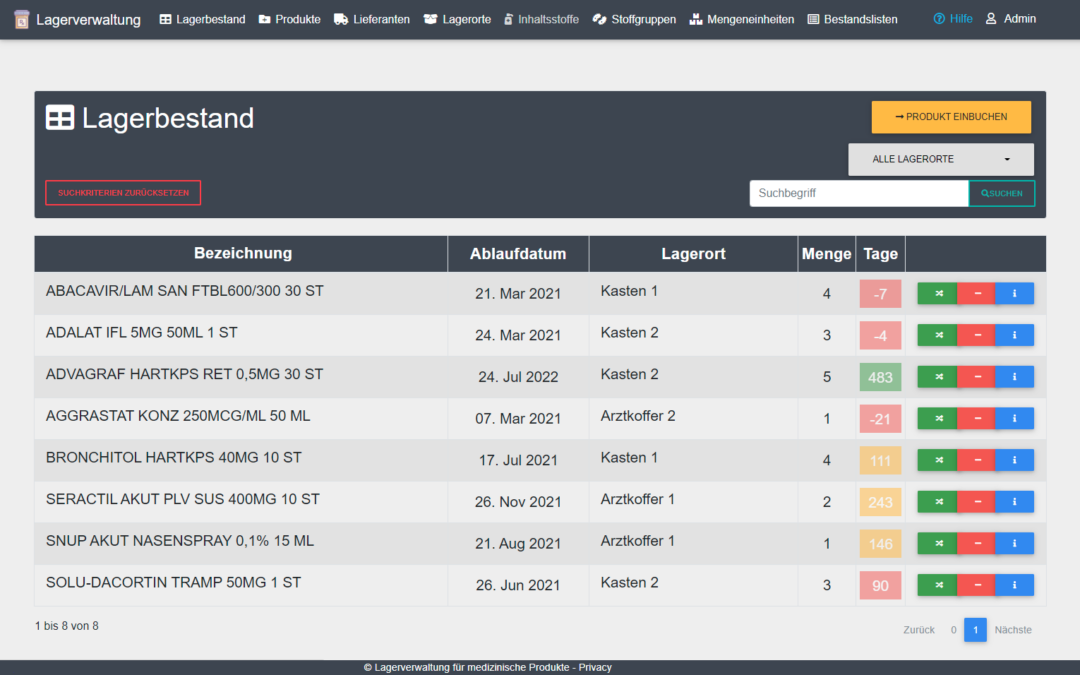The width and height of the screenshot is (1080, 675).
Task: Click the Suchbegriff search field
Action: click(859, 194)
